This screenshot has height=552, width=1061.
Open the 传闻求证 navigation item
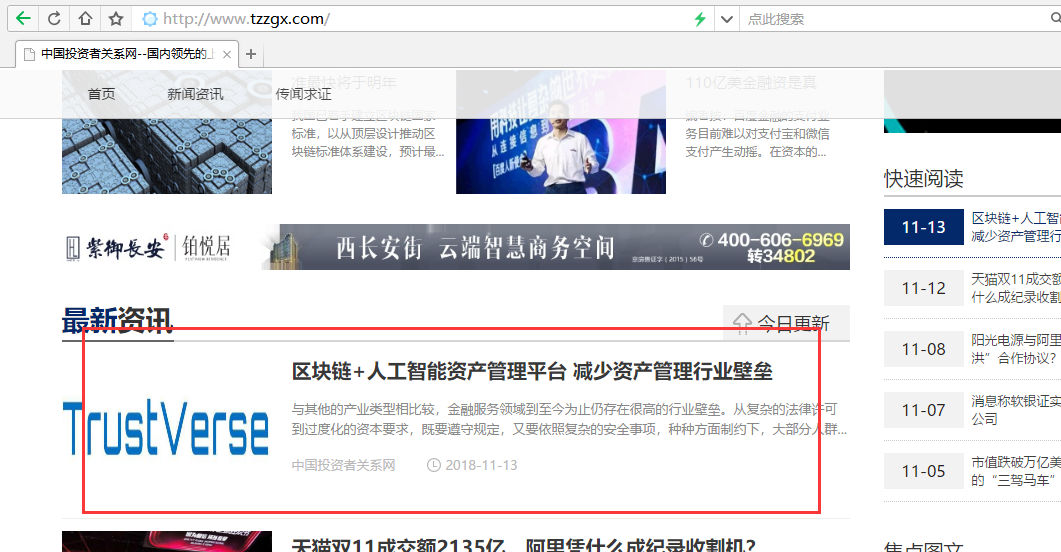point(303,94)
